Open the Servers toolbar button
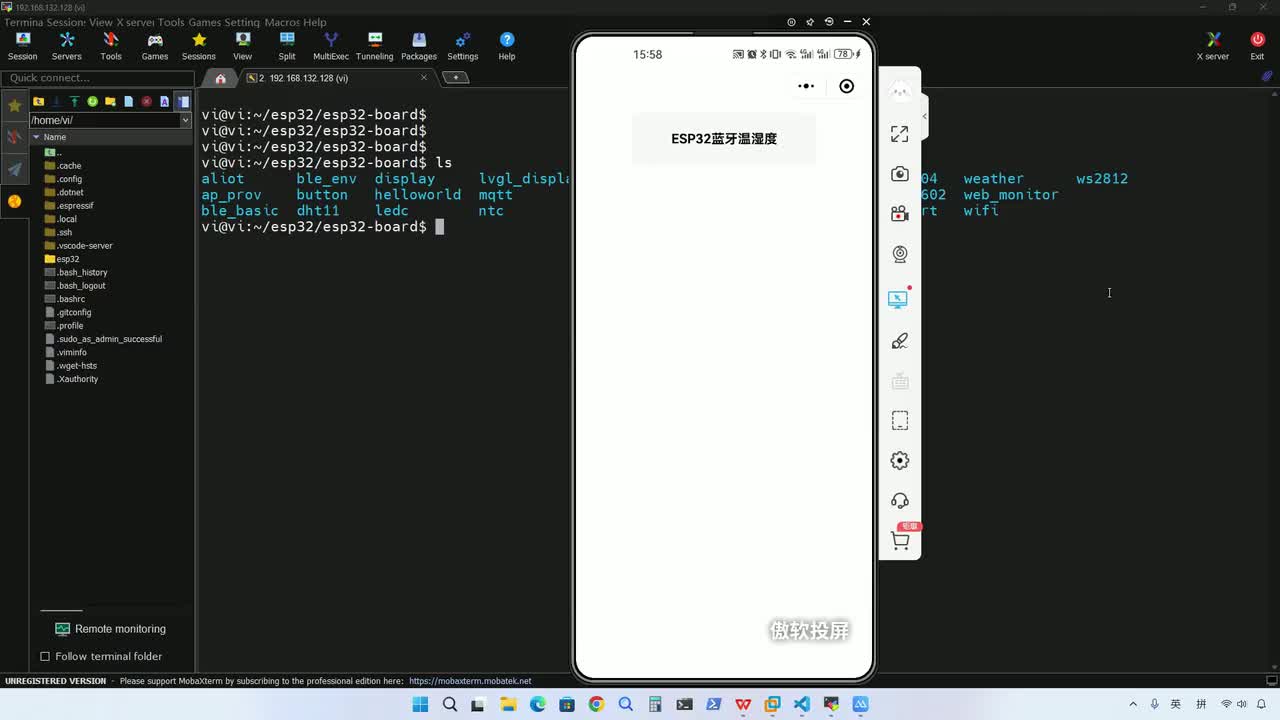The image size is (1280, 720). click(67, 46)
